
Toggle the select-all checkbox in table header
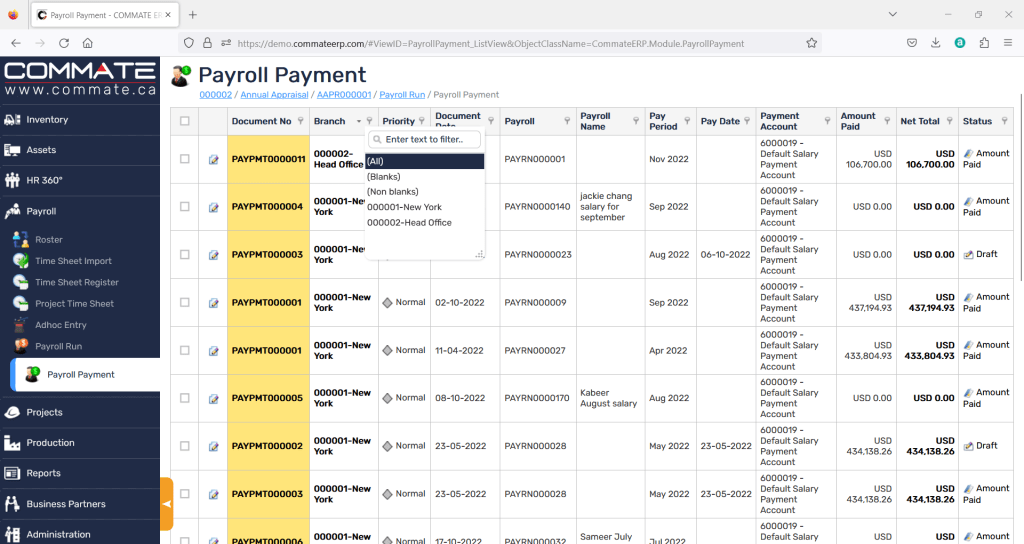pyautogui.click(x=184, y=121)
